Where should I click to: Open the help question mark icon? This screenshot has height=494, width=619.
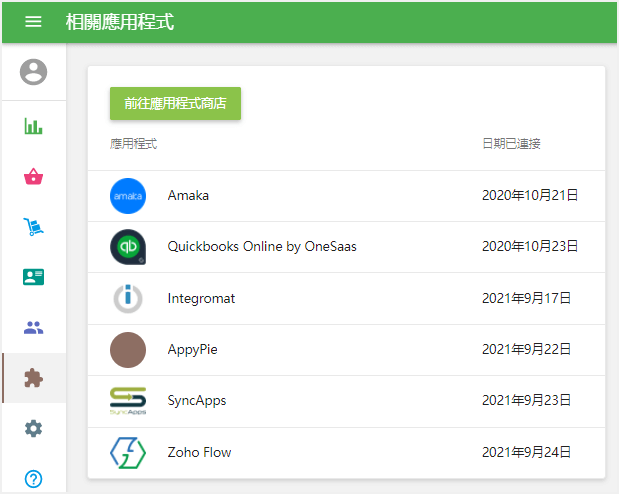34,479
